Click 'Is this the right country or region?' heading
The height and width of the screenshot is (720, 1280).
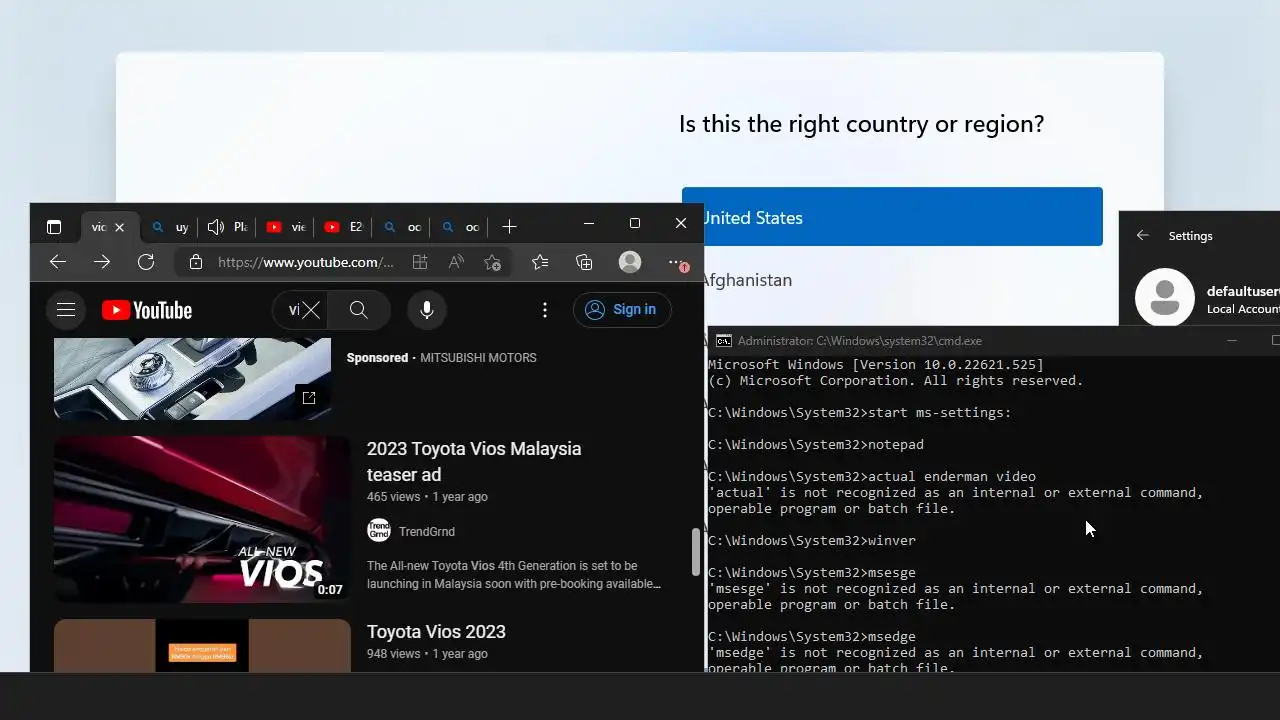(x=862, y=124)
